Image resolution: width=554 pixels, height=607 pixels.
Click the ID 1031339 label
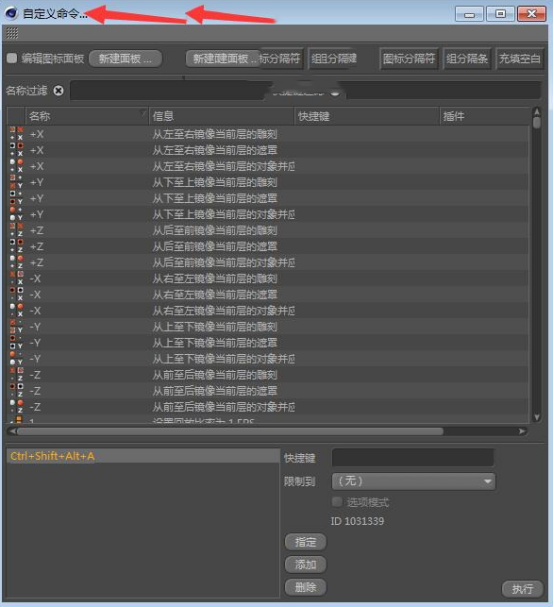click(x=357, y=521)
